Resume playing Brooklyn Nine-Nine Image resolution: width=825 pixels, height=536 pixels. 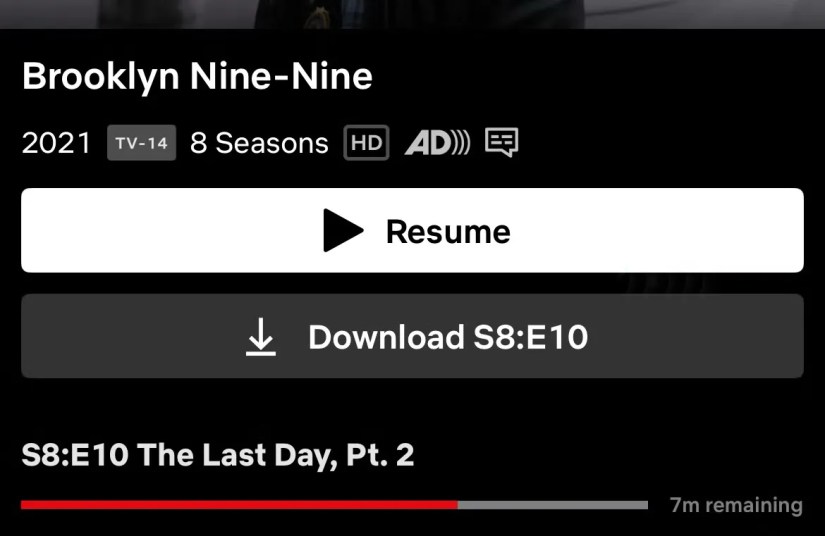412,230
